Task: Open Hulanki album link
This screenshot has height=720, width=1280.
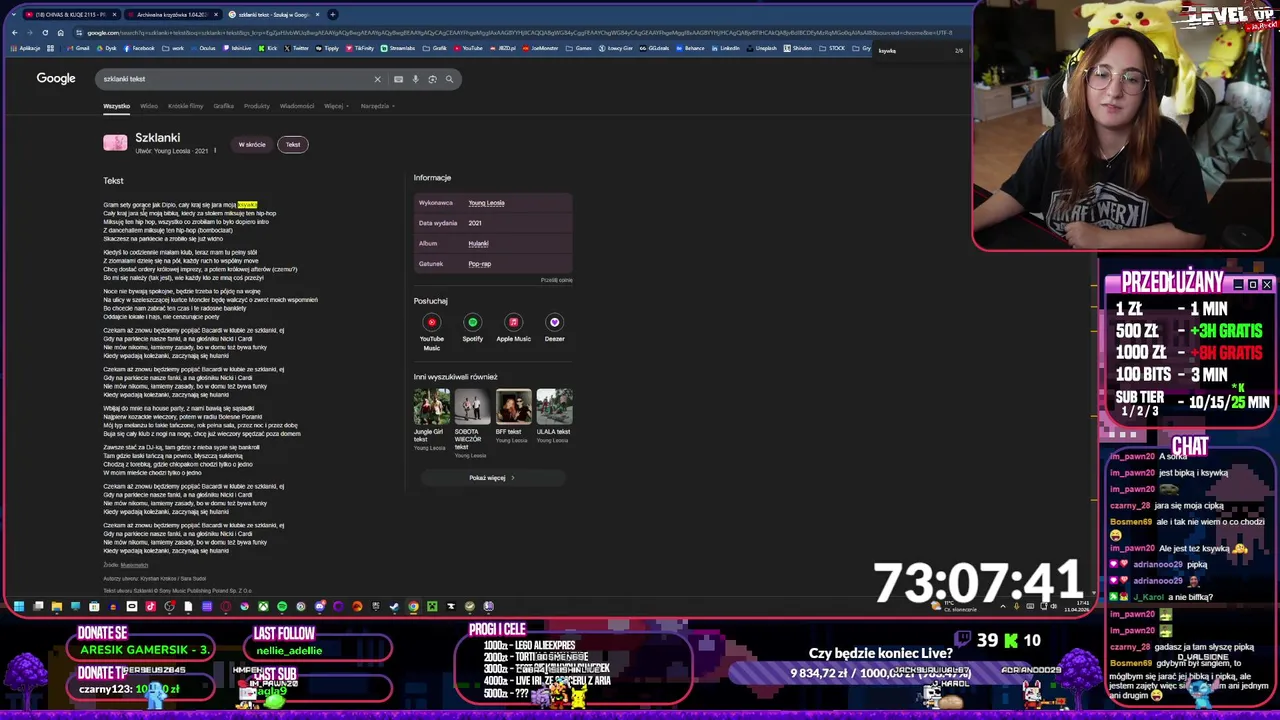Action: [478, 243]
